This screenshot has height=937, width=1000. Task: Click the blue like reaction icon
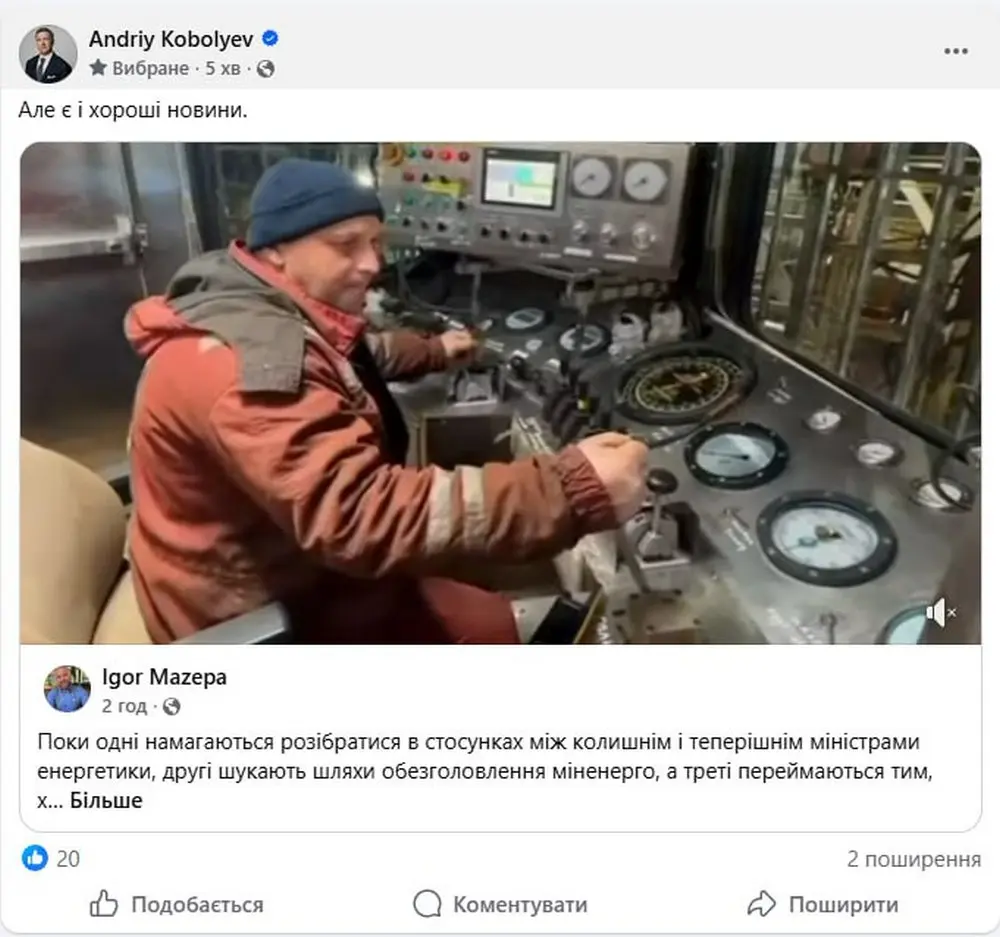[x=34, y=858]
